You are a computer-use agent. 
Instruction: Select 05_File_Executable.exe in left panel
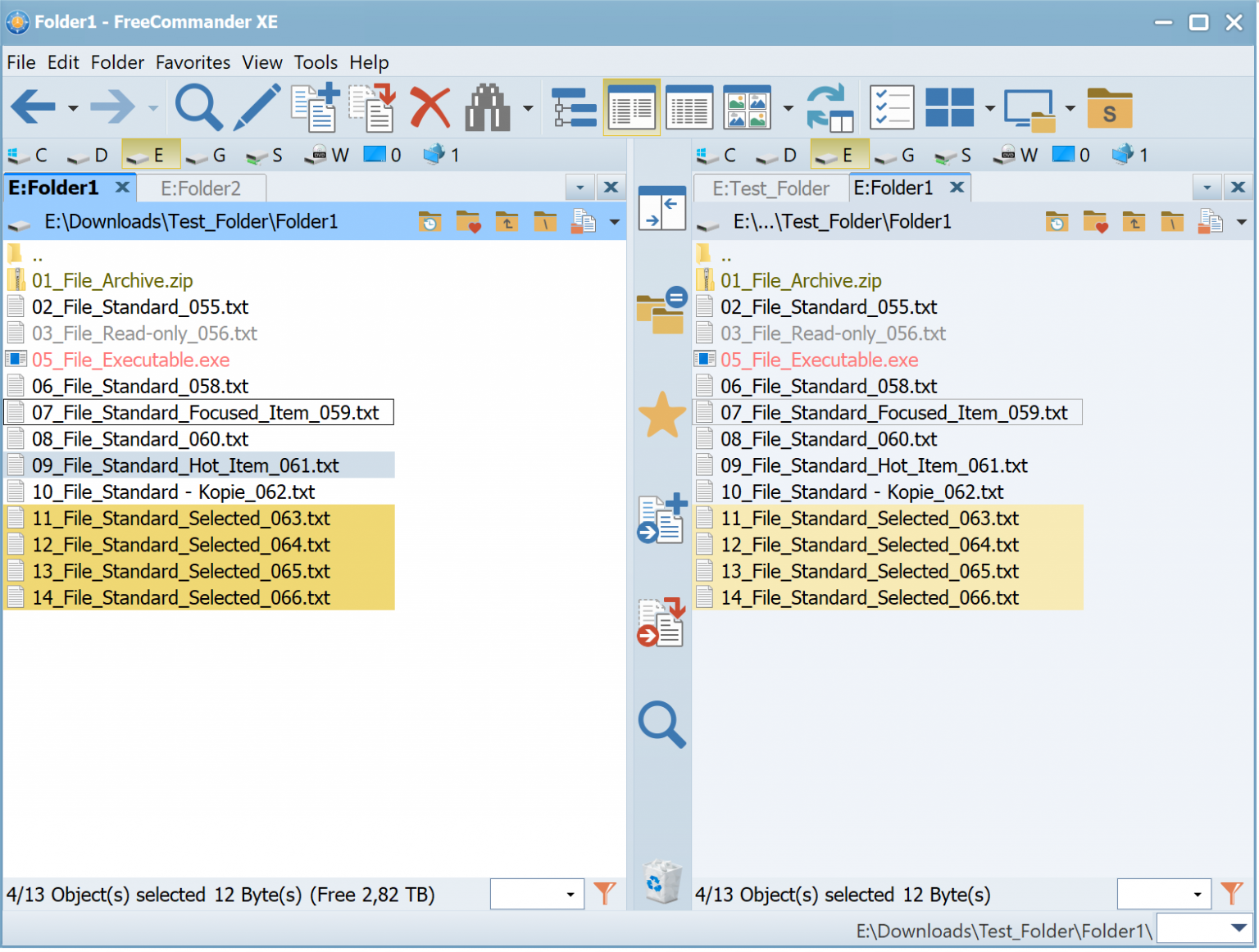coord(130,360)
